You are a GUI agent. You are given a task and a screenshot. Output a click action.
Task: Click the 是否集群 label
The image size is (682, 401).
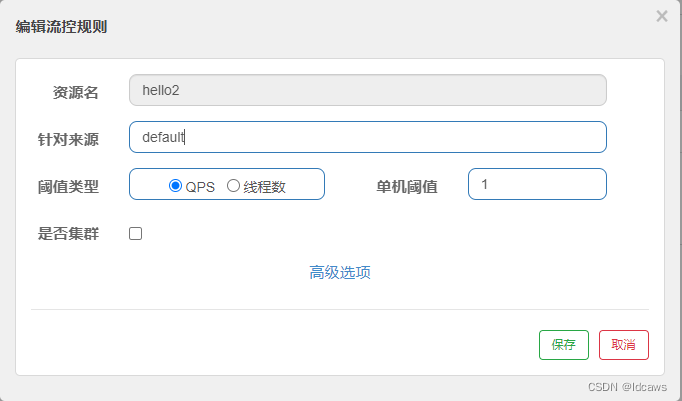tap(68, 234)
